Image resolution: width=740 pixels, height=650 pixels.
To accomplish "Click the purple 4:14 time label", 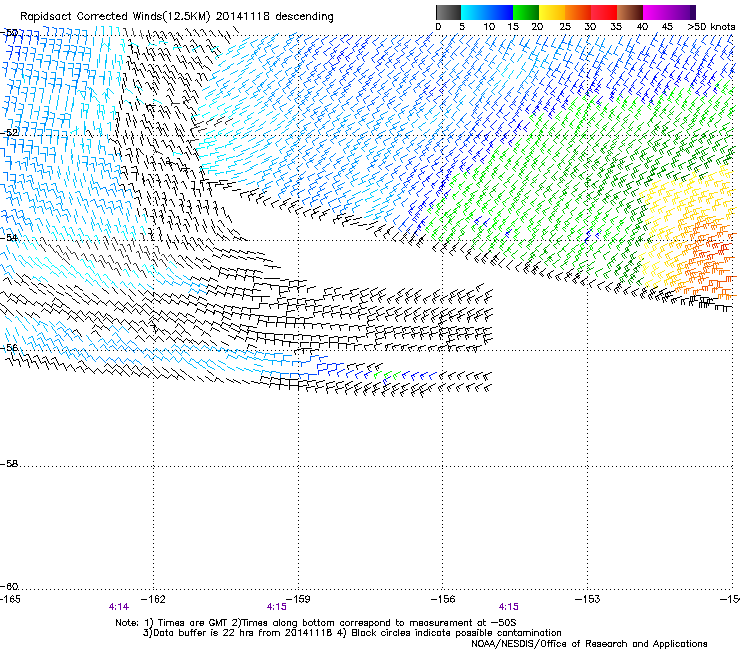I will tap(118, 607).
